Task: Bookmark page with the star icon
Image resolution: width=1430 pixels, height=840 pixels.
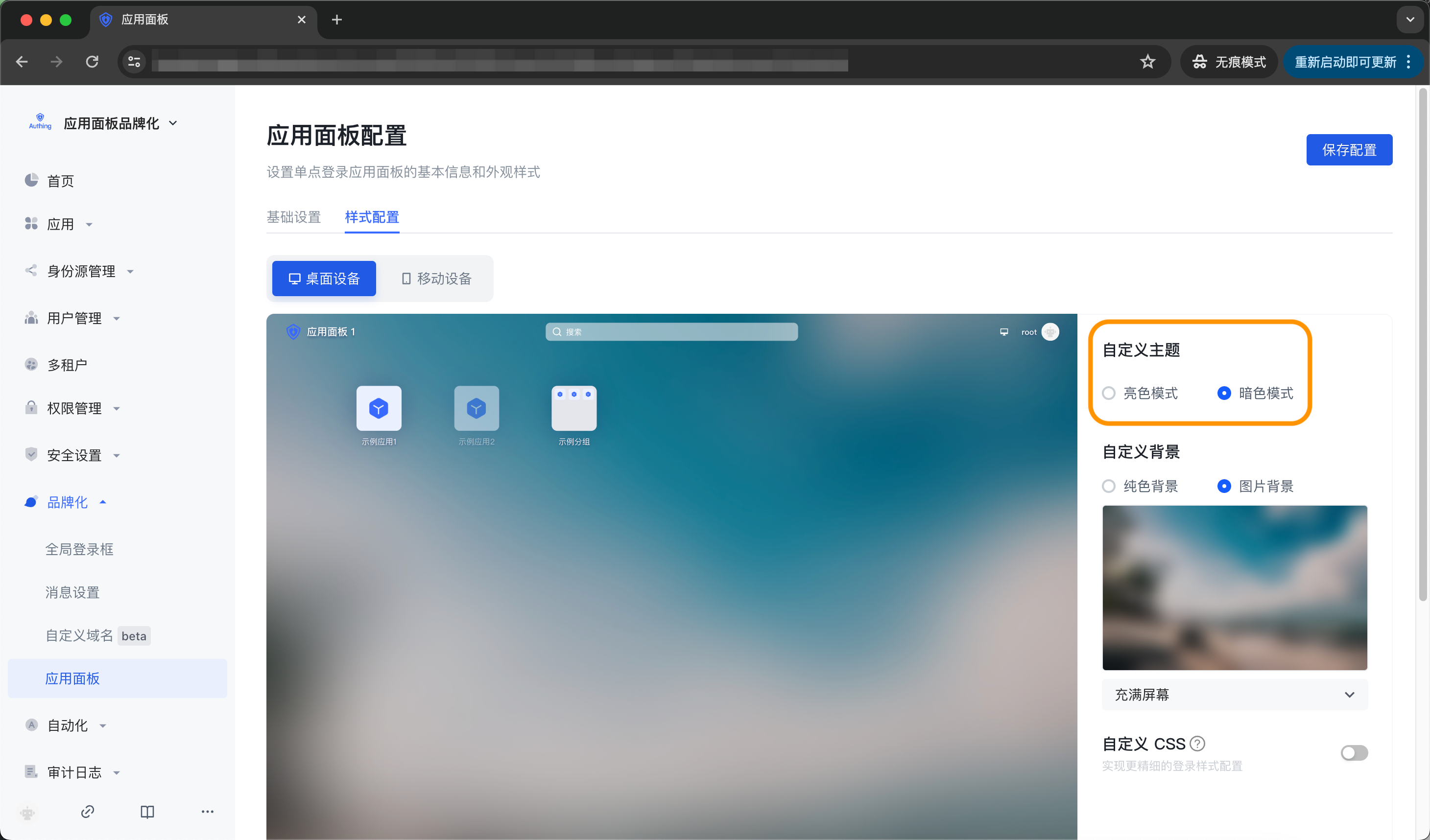Action: (1147, 61)
